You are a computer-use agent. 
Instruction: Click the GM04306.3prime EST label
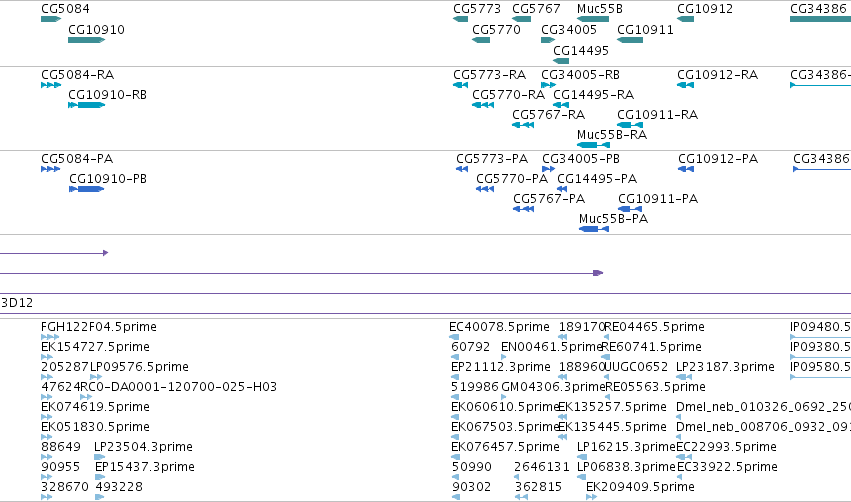click(553, 387)
